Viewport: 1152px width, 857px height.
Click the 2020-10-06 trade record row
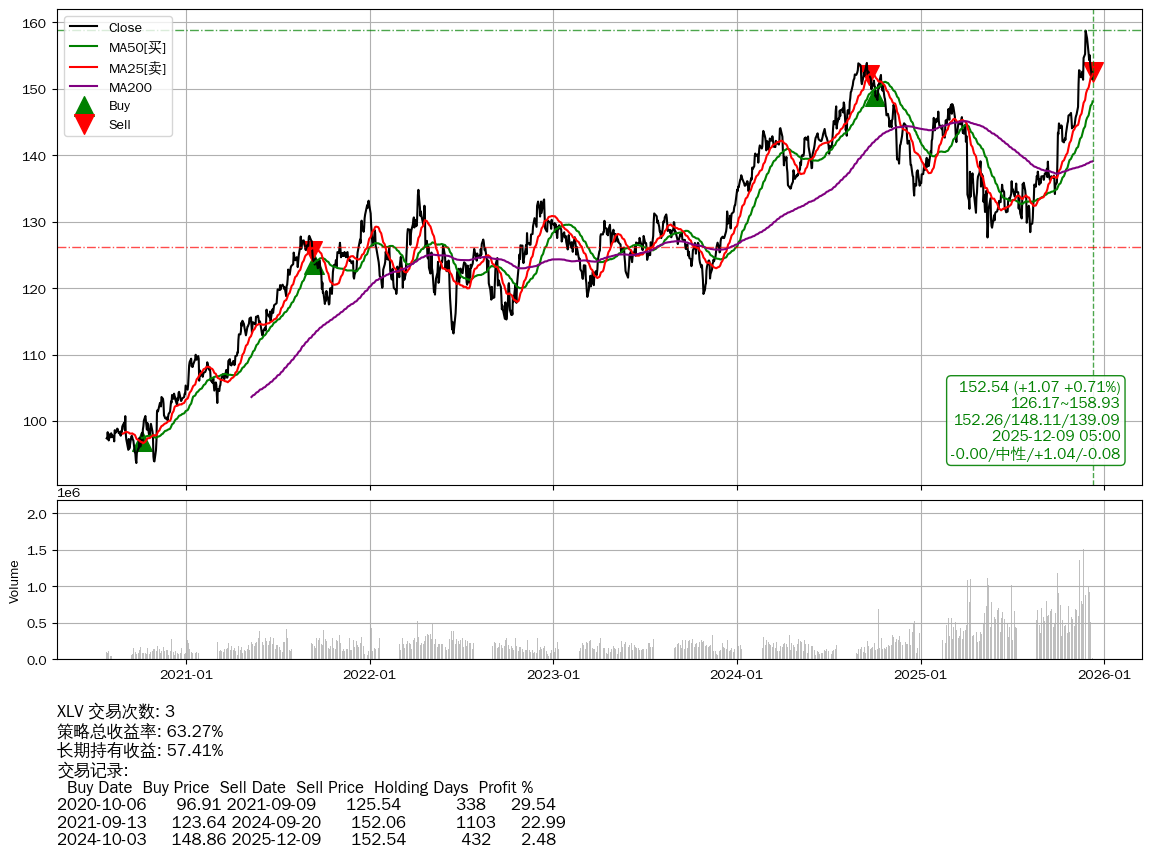(306, 804)
